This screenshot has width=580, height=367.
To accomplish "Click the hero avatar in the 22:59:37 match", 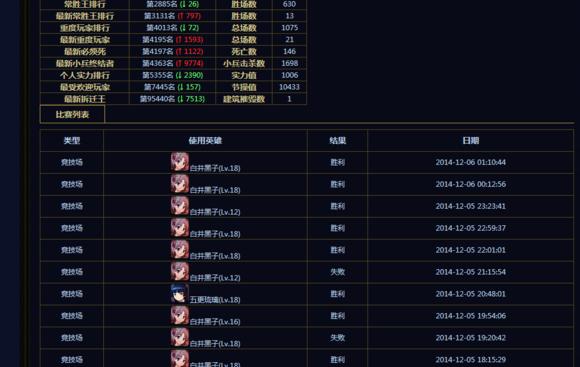I will [x=180, y=228].
